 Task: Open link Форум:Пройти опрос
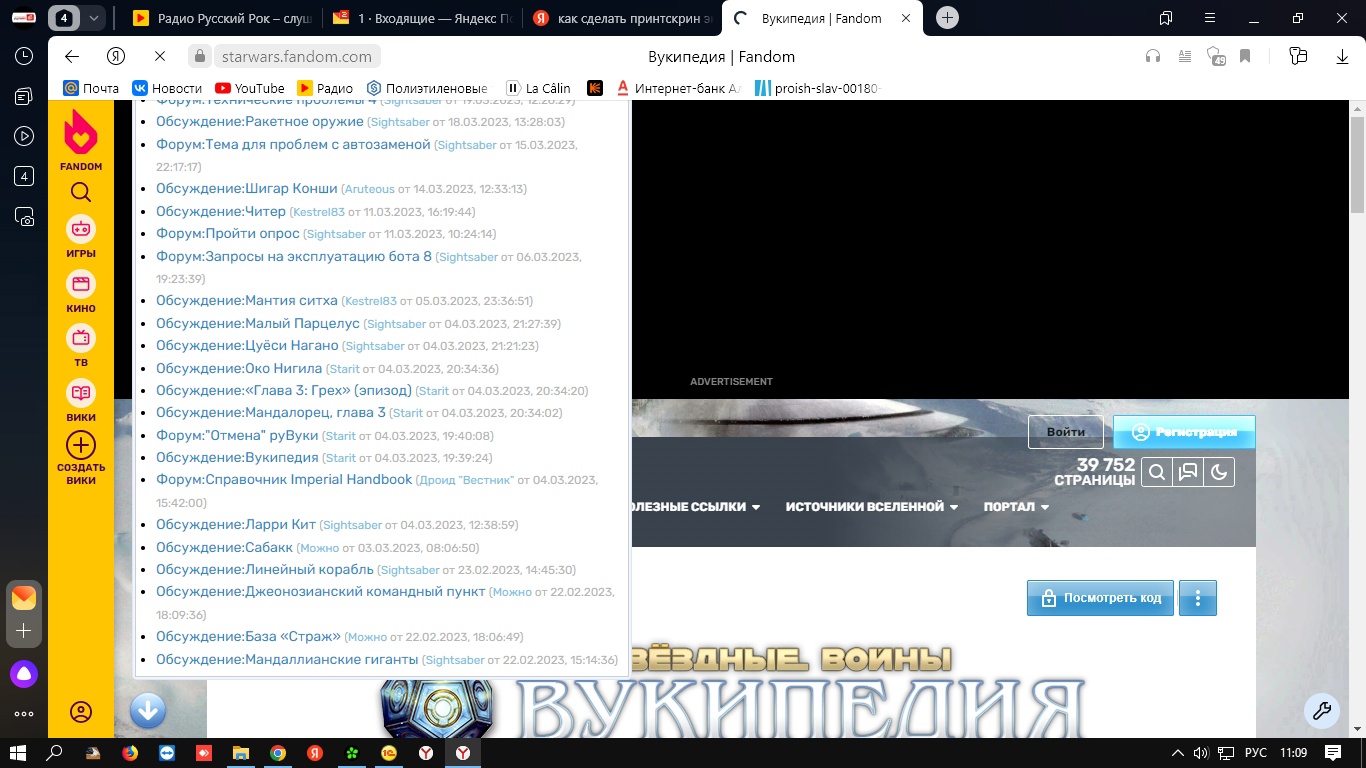coord(228,233)
